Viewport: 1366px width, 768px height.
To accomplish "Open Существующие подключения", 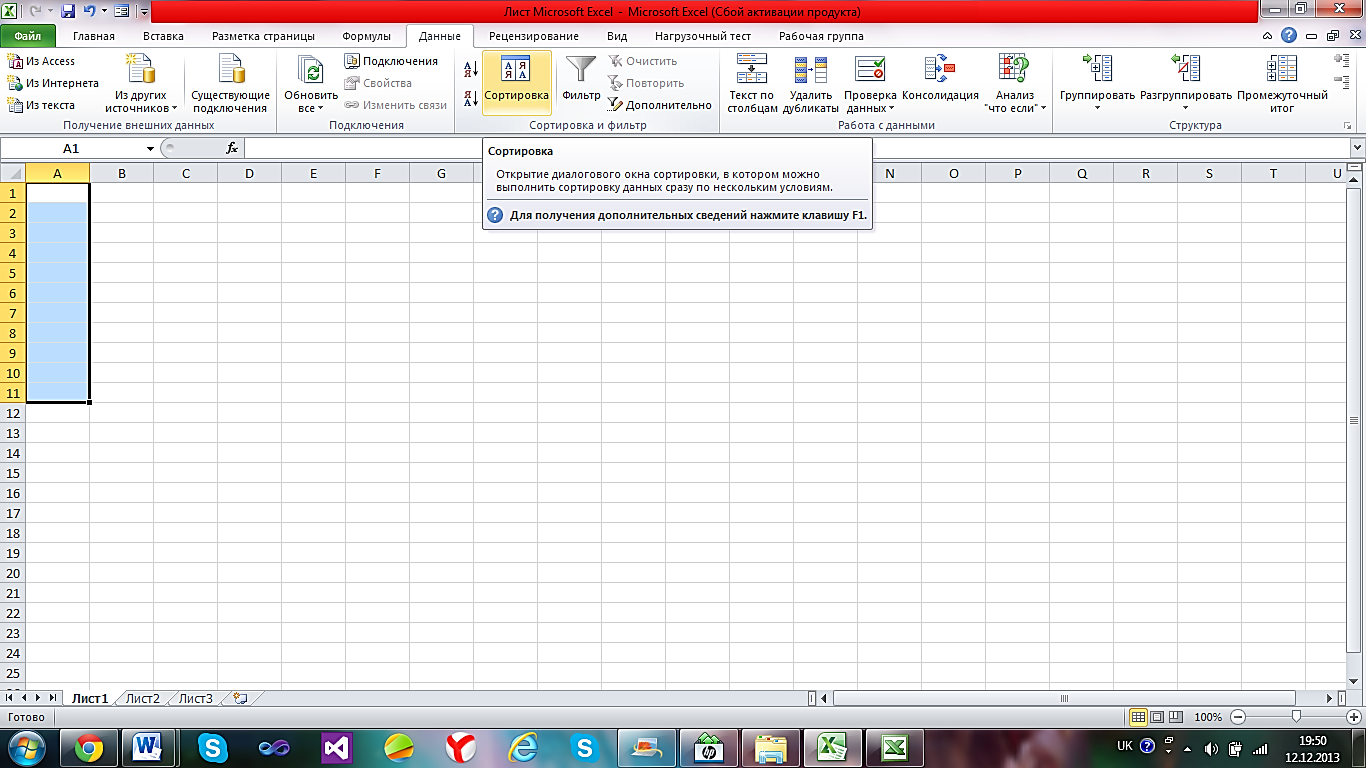I will pos(231,84).
